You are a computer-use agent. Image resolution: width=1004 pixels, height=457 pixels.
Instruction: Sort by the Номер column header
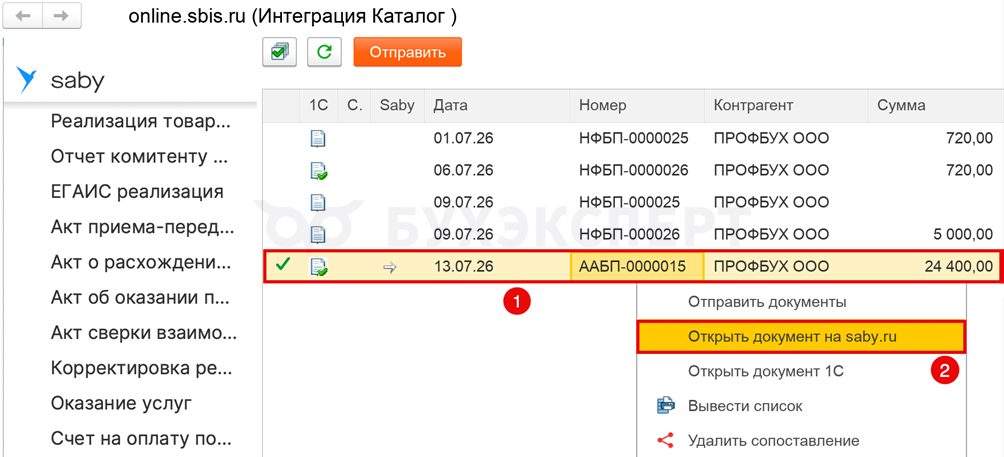coord(637,106)
